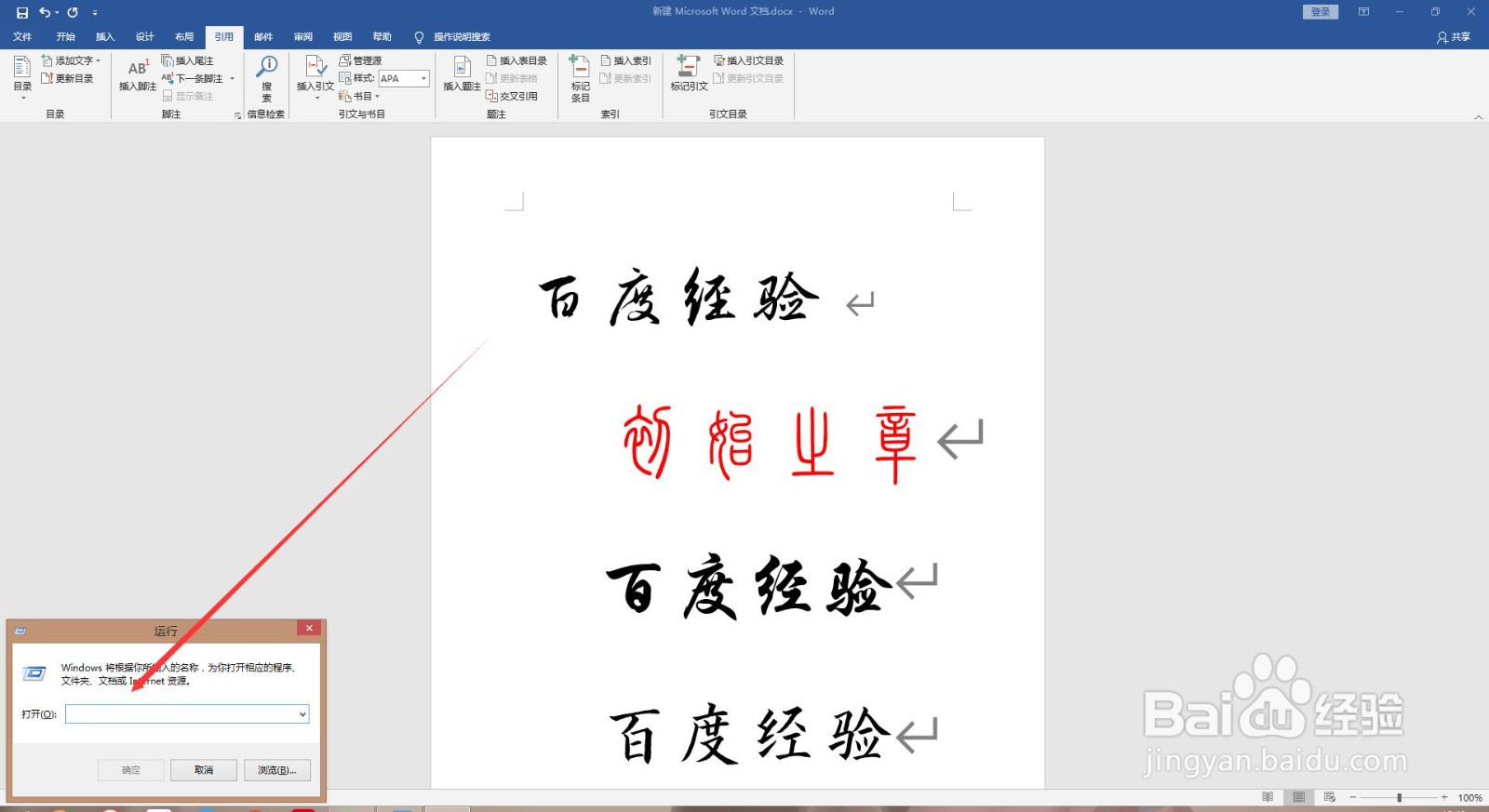Switch to the 插入 ribbon tab
The image size is (1489, 812).
[x=104, y=37]
